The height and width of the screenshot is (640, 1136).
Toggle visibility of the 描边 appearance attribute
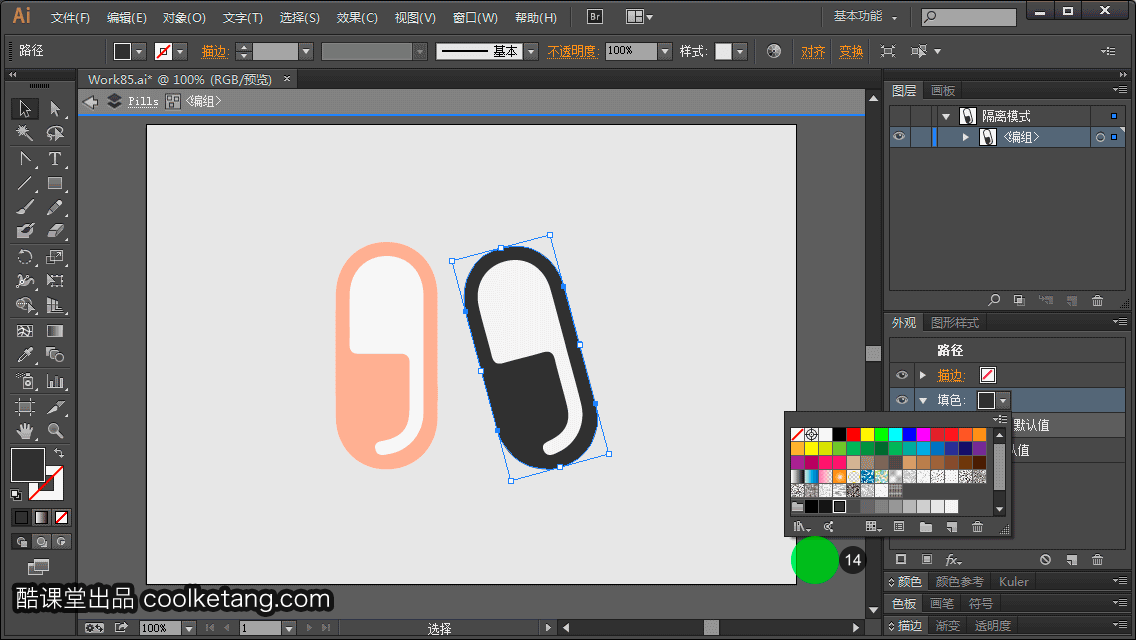pyautogui.click(x=902, y=375)
